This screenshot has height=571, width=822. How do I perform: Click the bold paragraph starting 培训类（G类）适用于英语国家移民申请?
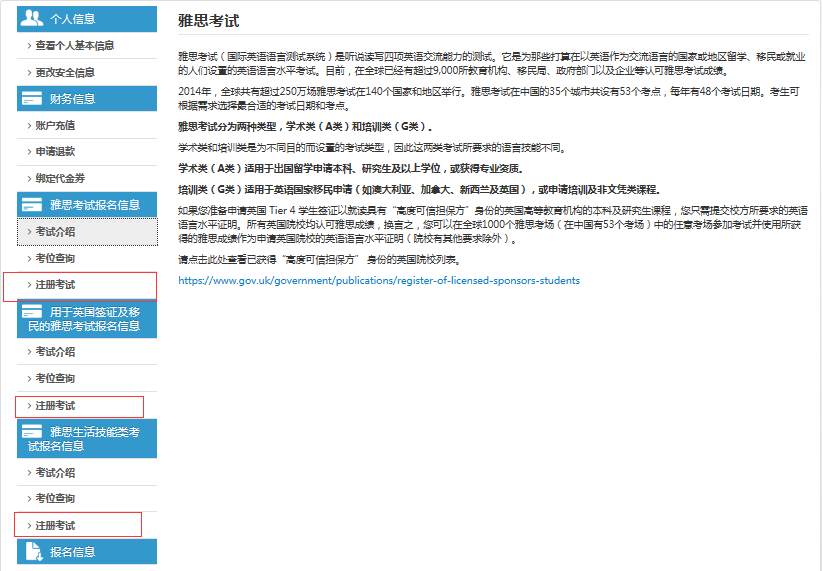coord(419,190)
